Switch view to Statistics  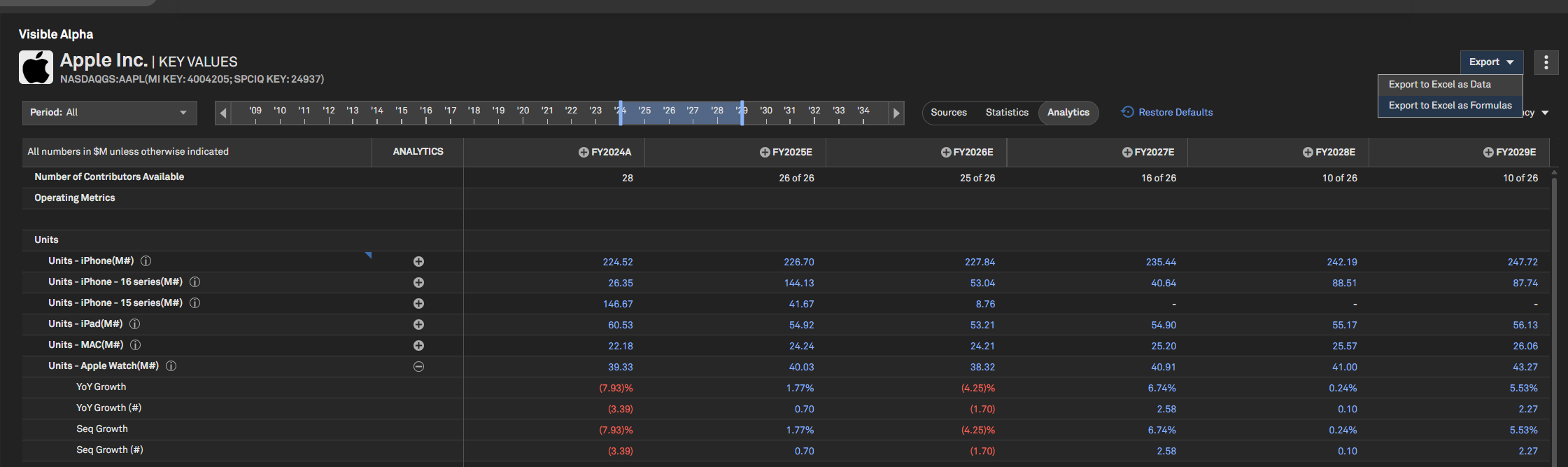(1007, 113)
